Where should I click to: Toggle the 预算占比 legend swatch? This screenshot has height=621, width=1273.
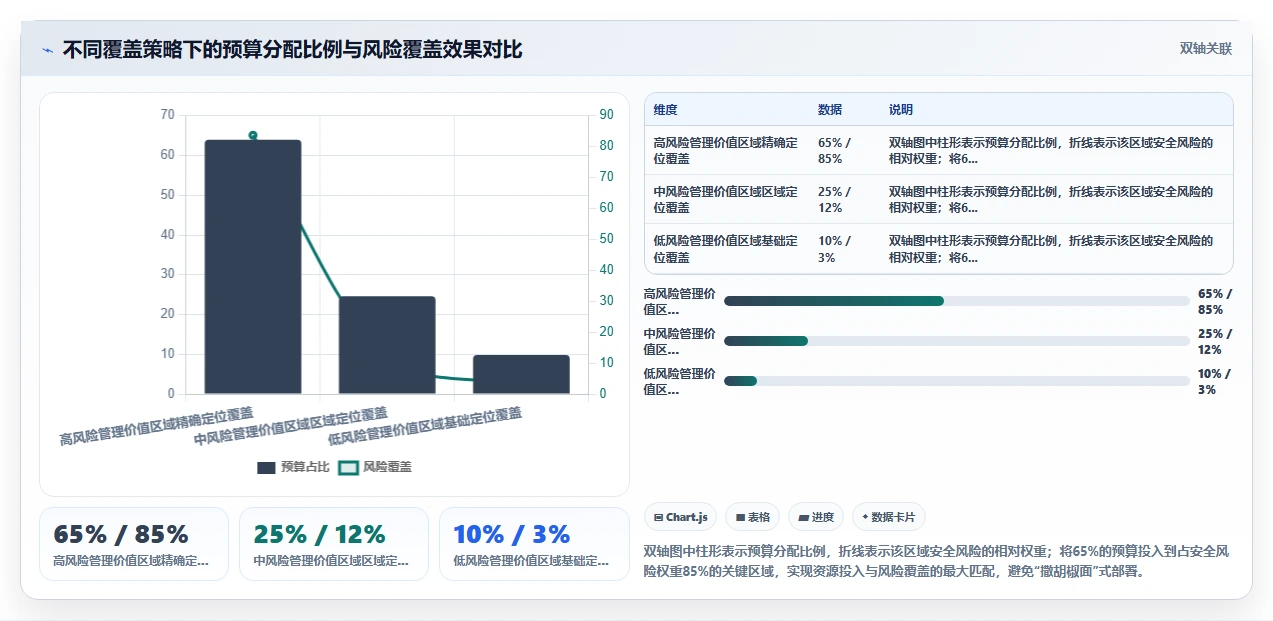pos(266,467)
